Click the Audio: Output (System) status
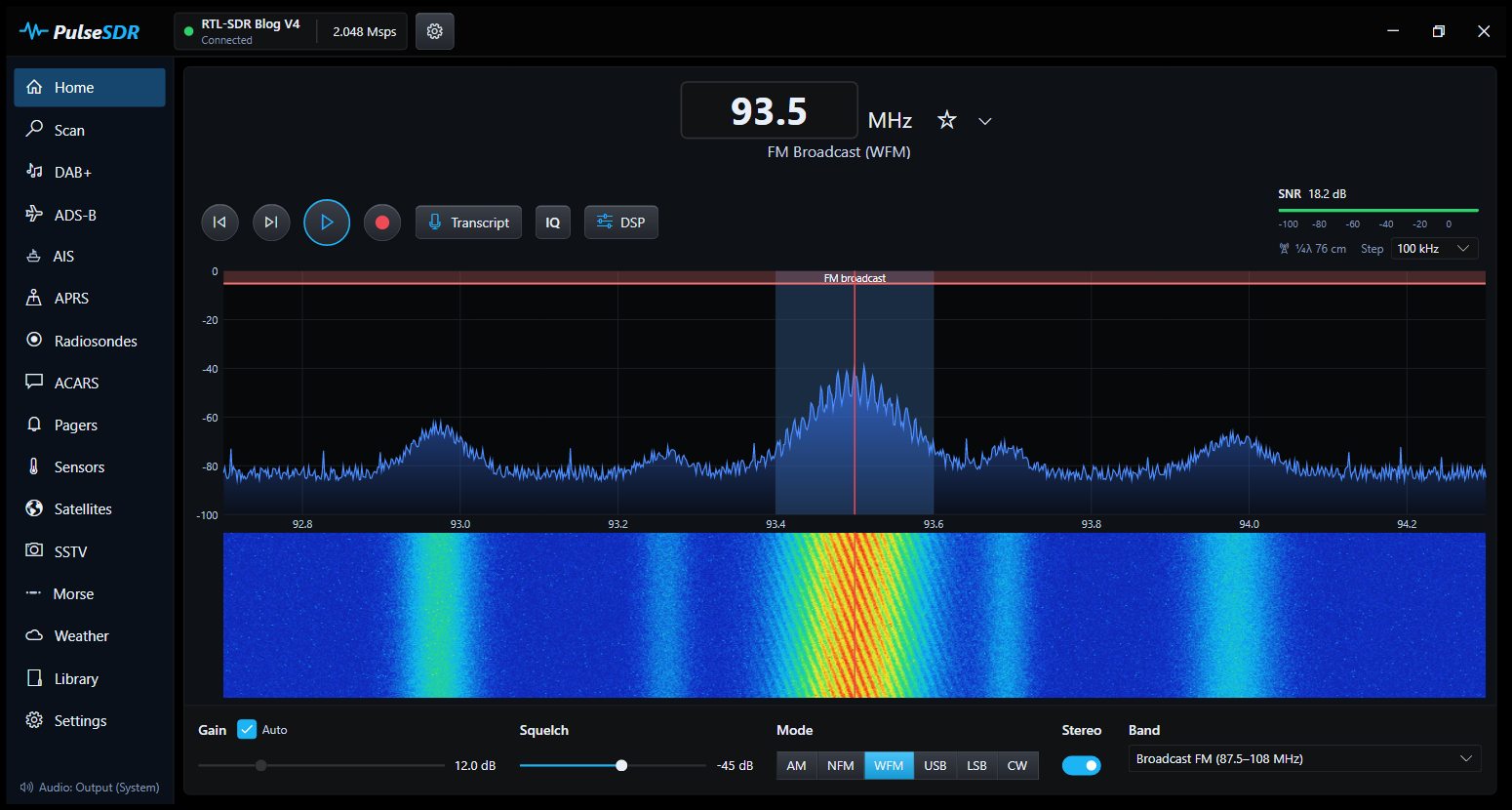Image resolution: width=1512 pixels, height=810 pixels. [x=90, y=788]
